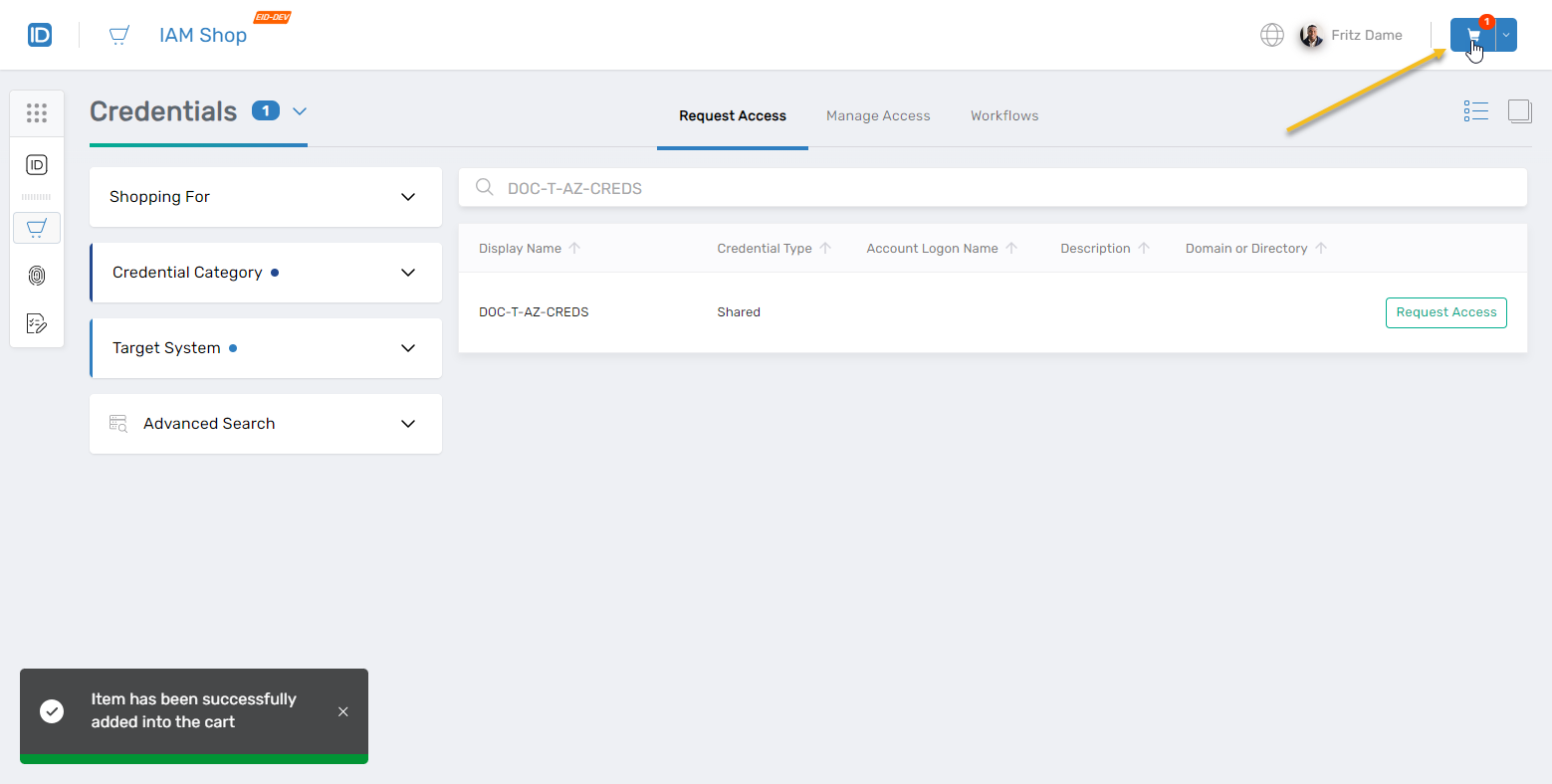1552x784 pixels.
Task: Open dropdown arrow next to cart button
Action: pyautogui.click(x=1506, y=35)
